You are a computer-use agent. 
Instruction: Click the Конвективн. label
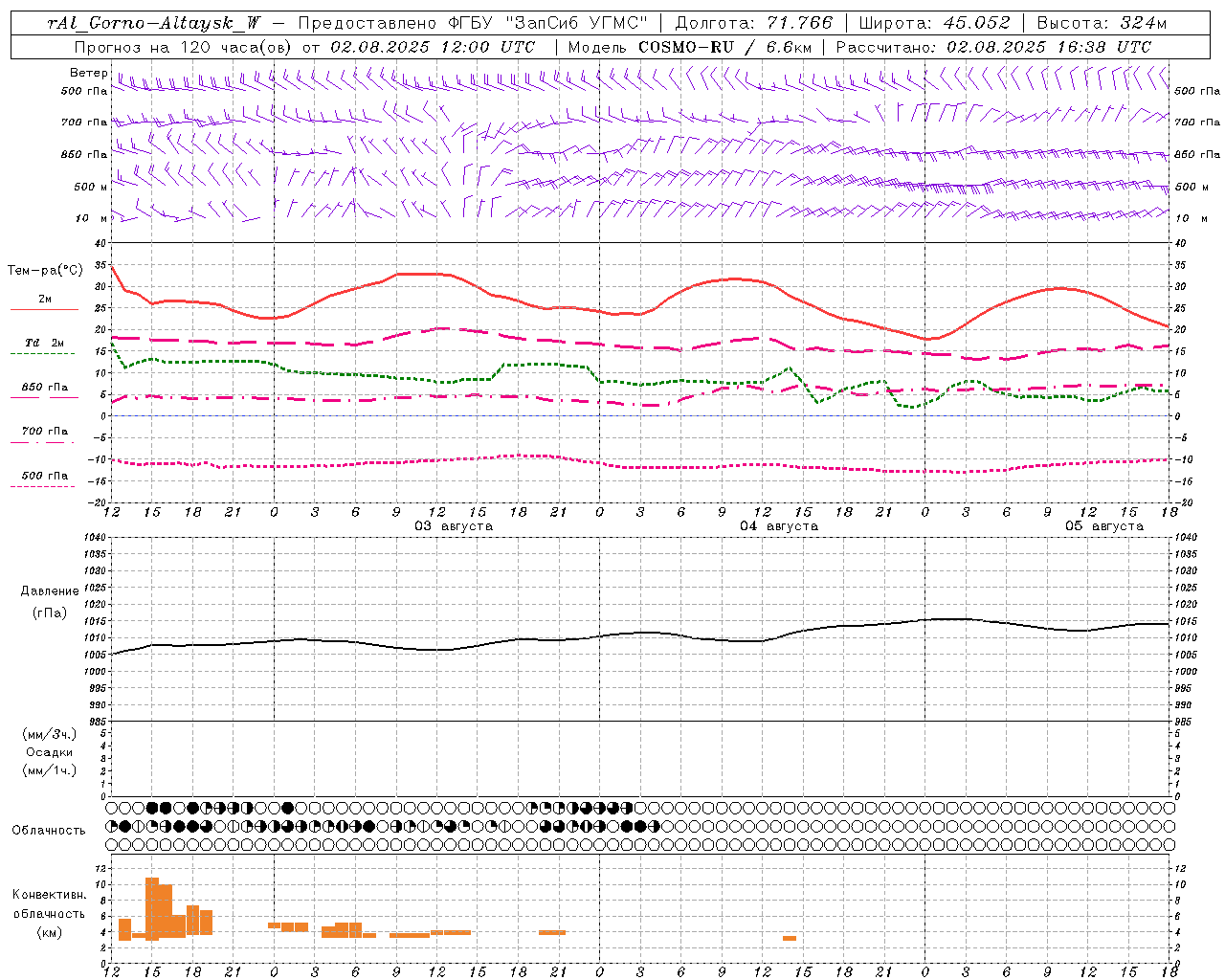(x=49, y=895)
